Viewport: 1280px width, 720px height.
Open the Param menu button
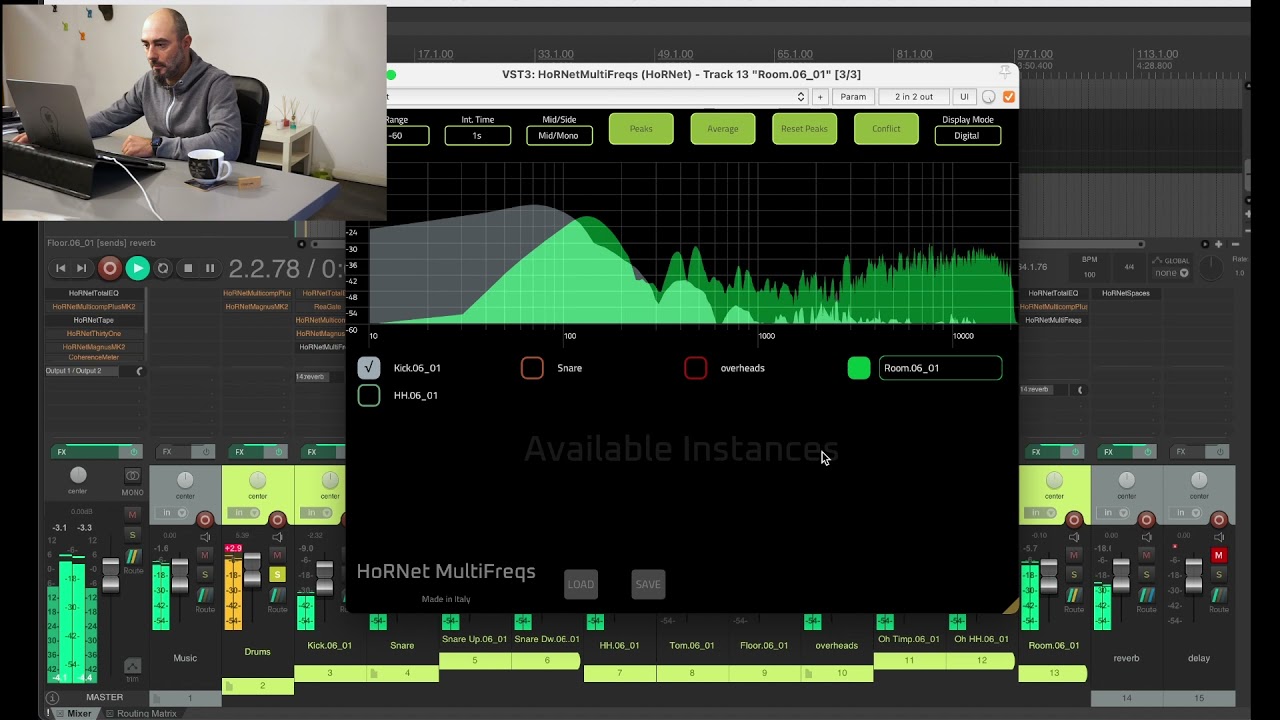853,97
